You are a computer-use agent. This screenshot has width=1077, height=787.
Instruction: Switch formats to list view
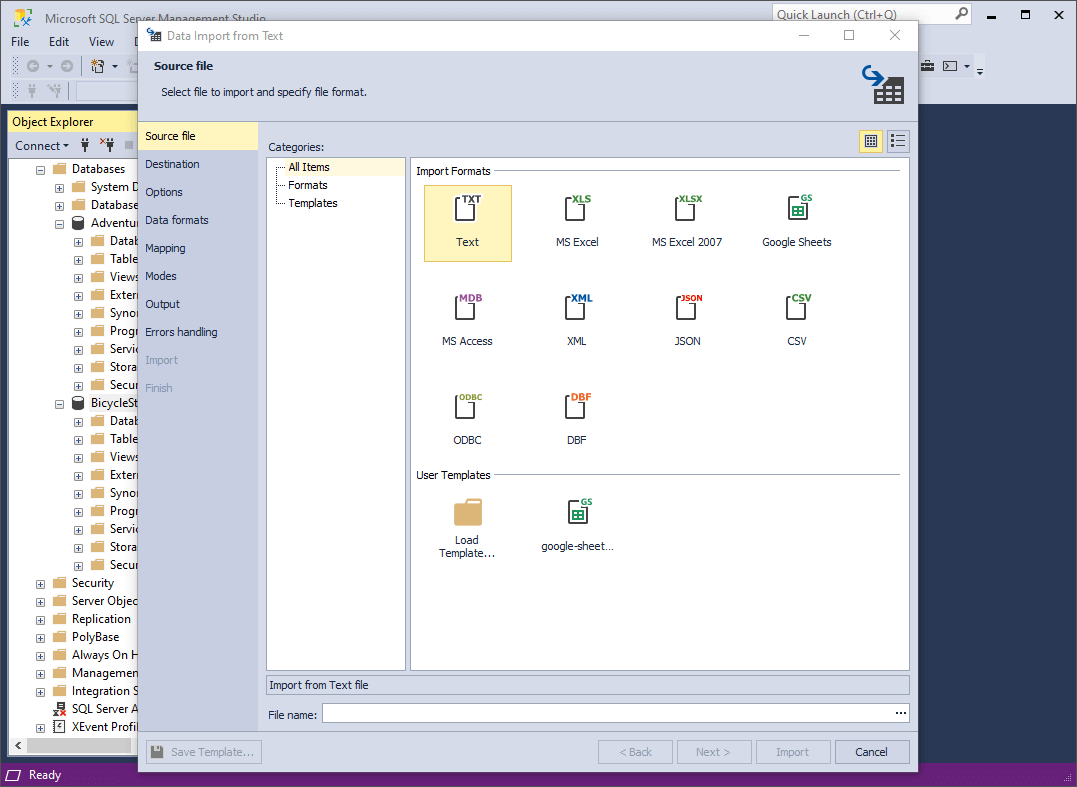click(897, 141)
